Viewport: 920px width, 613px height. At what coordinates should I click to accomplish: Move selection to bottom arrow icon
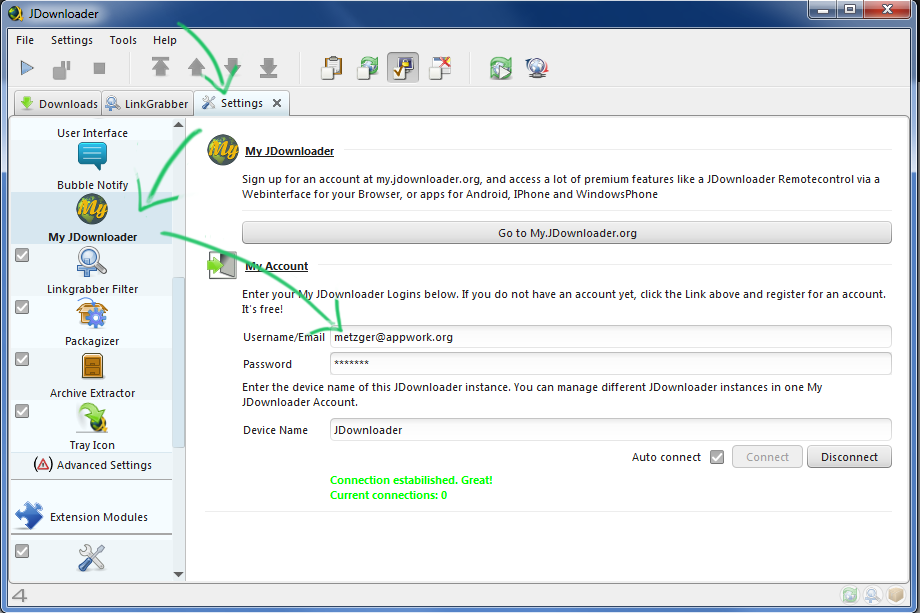click(x=269, y=67)
